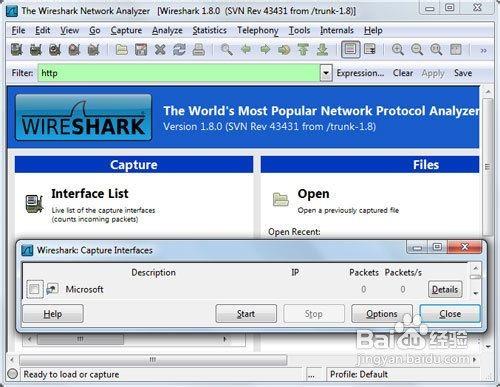Open the capture options toolbar icon
This screenshot has height=387, width=500.
[36, 50]
